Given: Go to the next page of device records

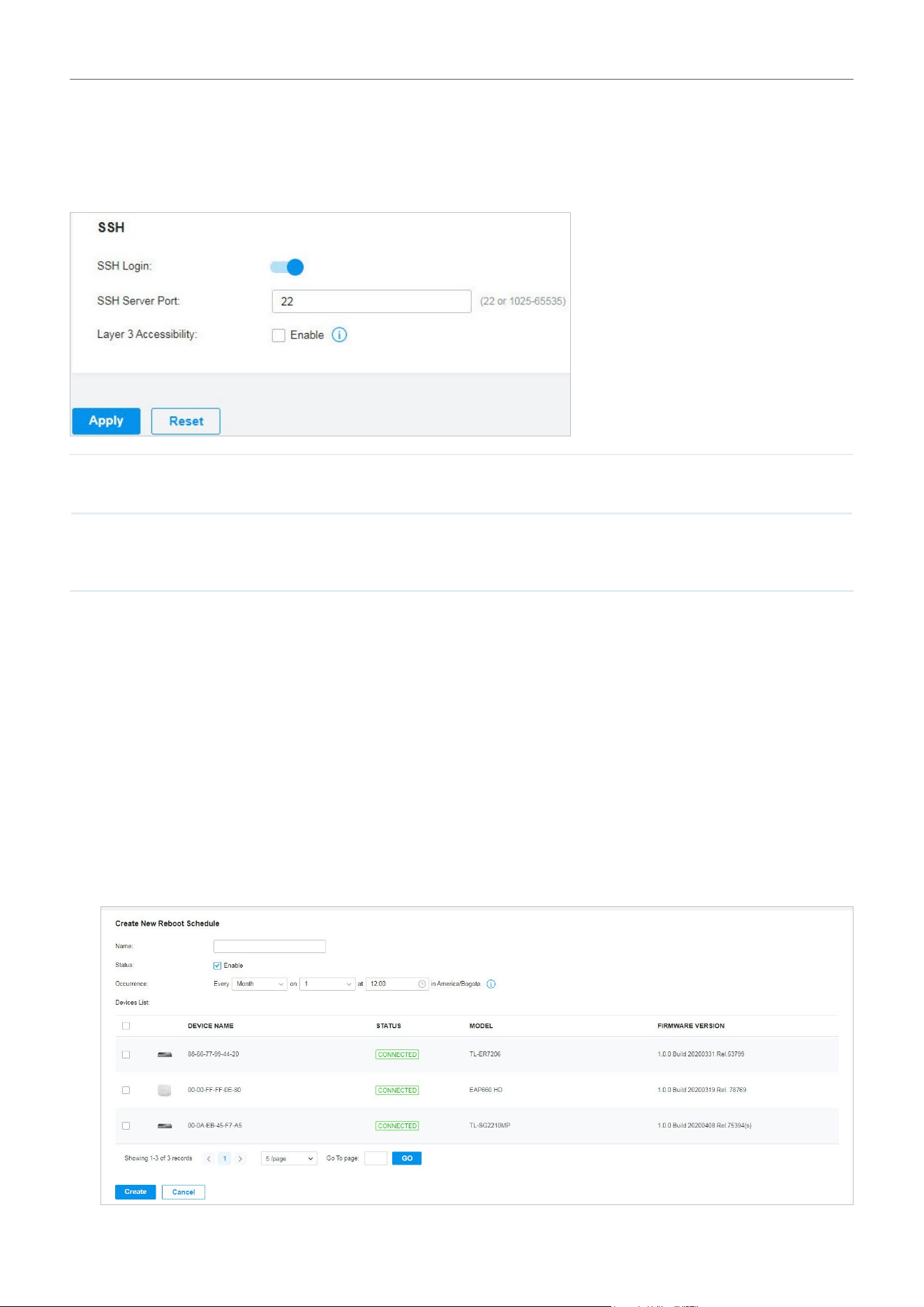Looking at the screenshot, I should point(240,1158).
